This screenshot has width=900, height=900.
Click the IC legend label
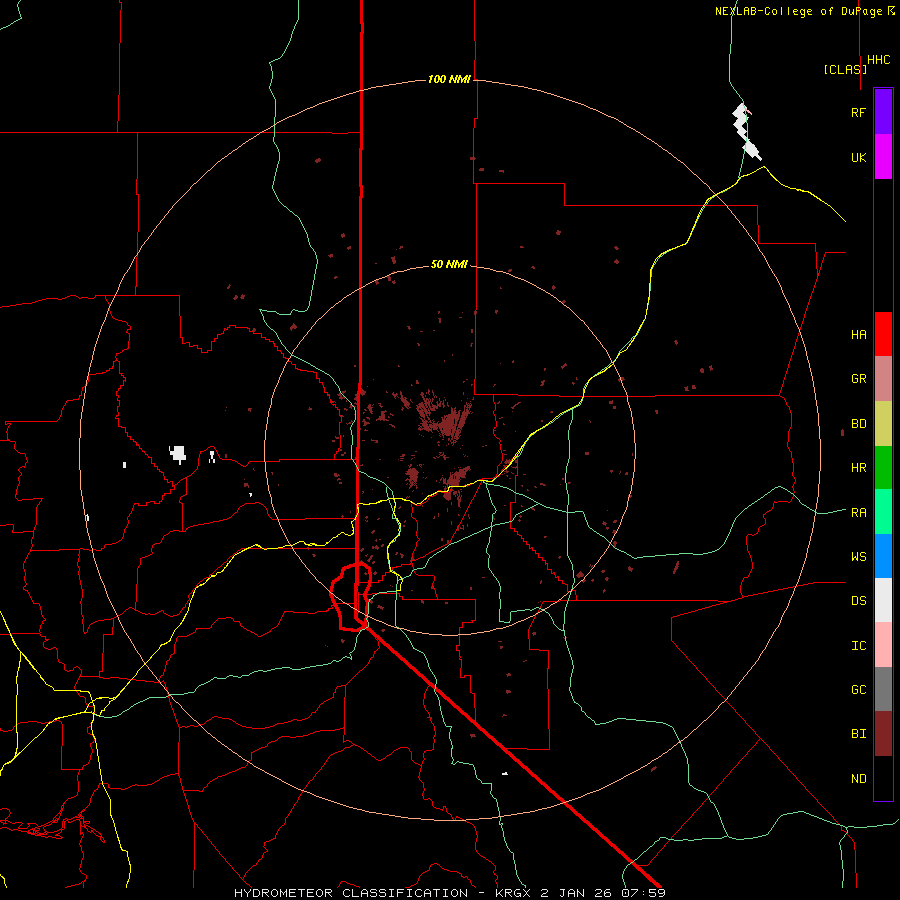858,645
